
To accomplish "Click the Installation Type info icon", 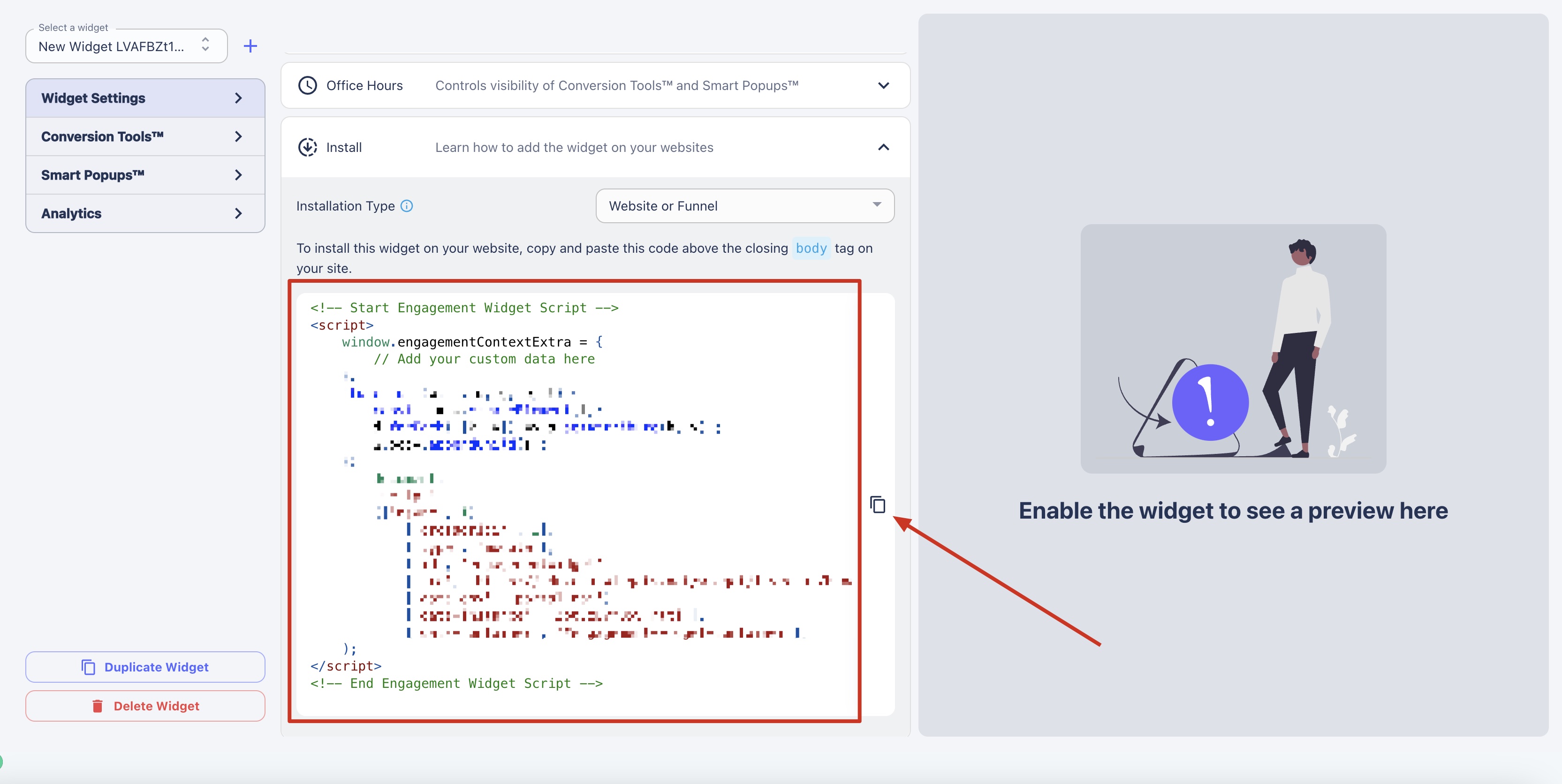I will (x=407, y=206).
